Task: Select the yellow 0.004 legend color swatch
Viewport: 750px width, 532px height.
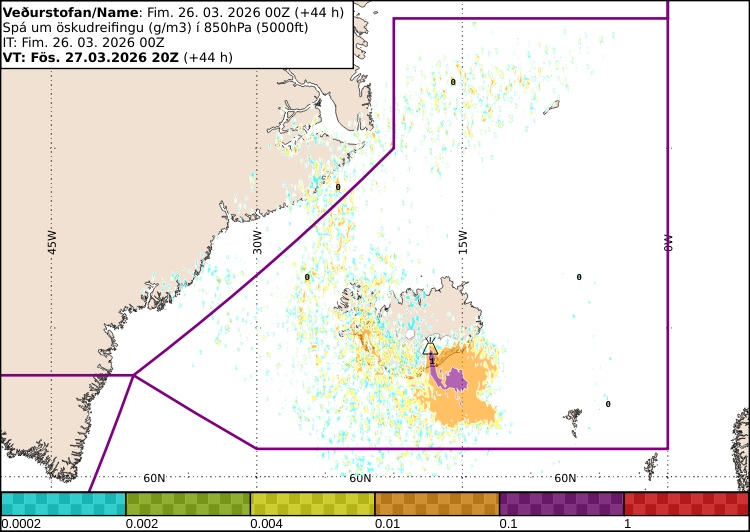Action: pyautogui.click(x=312, y=504)
